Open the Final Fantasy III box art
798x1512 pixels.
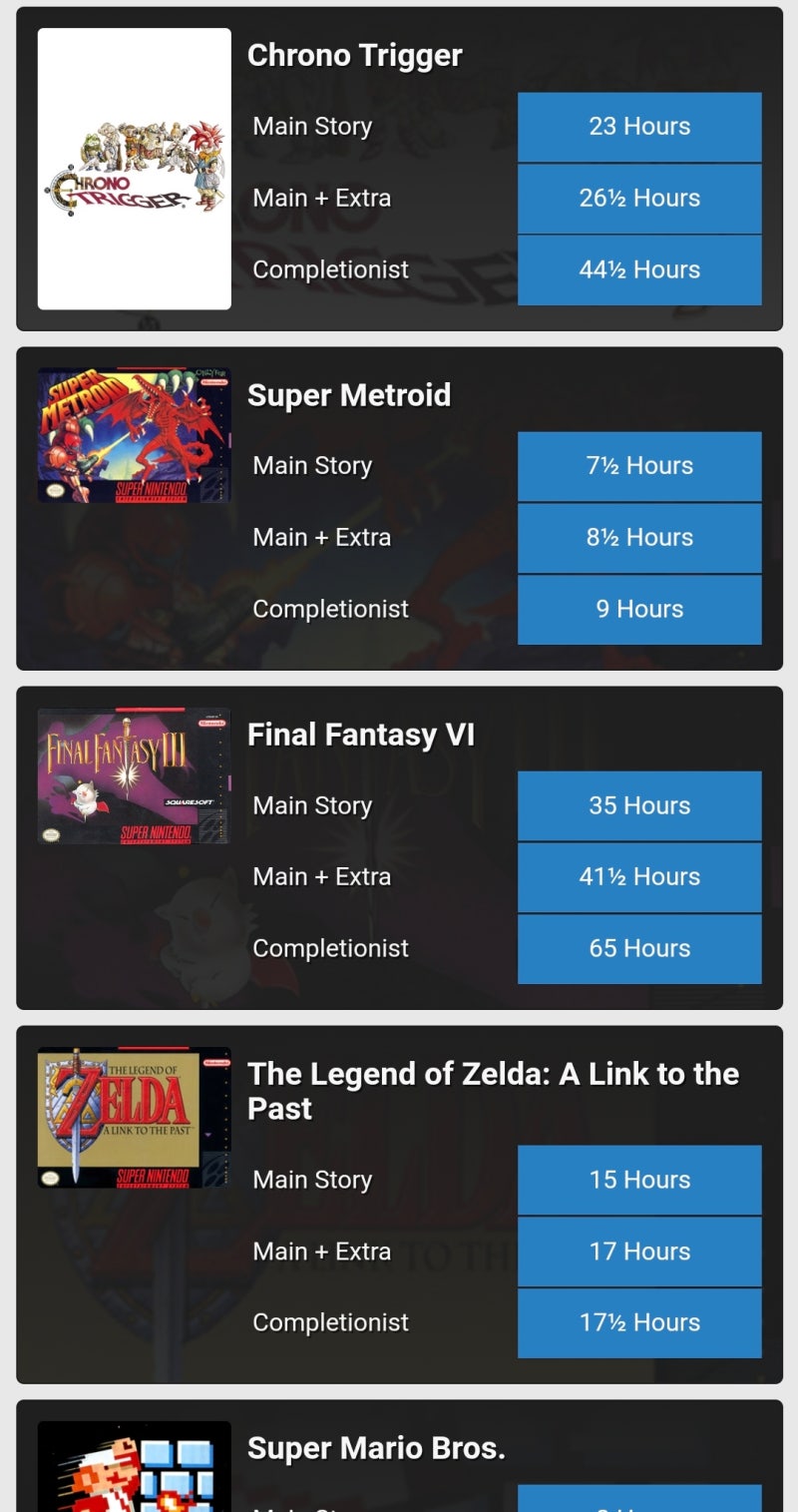click(135, 775)
